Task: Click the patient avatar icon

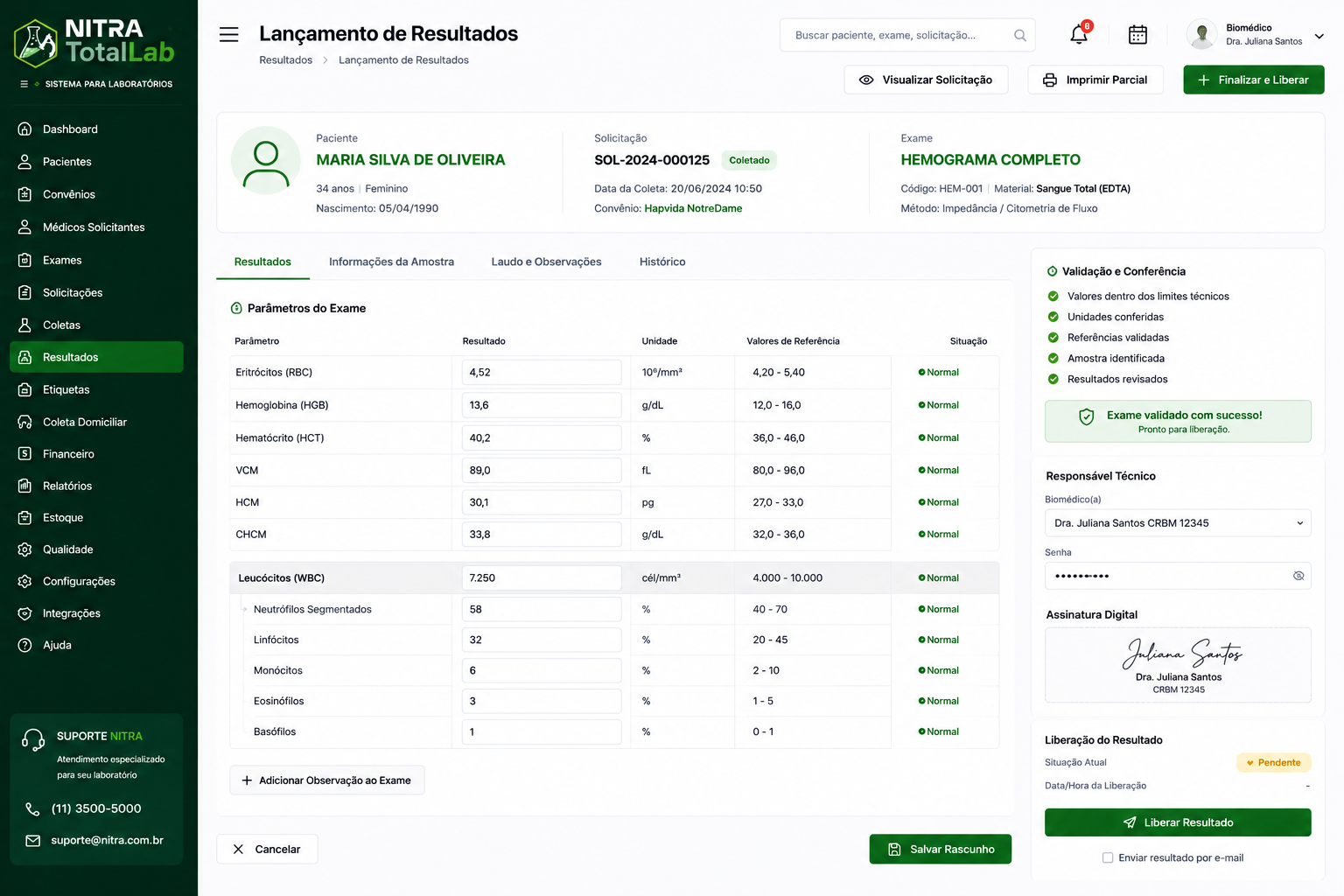Action: pos(265,161)
